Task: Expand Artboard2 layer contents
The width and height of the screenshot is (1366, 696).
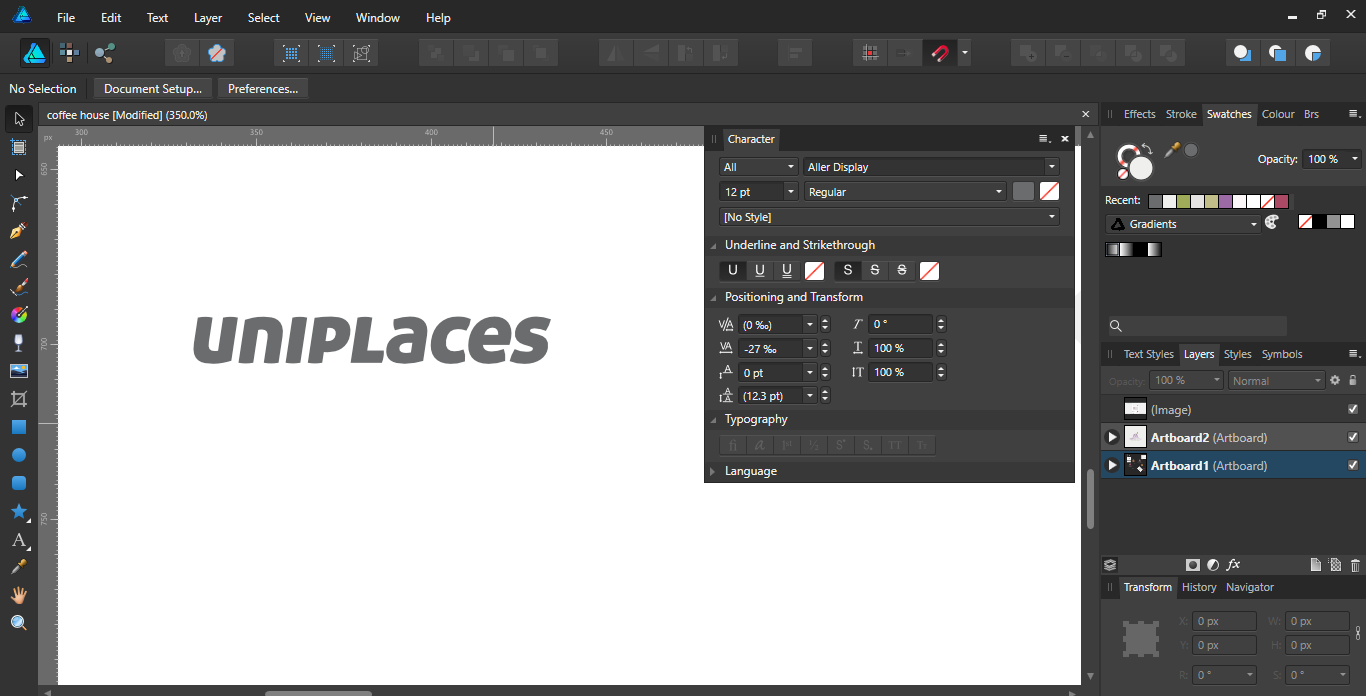Action: pos(1111,437)
